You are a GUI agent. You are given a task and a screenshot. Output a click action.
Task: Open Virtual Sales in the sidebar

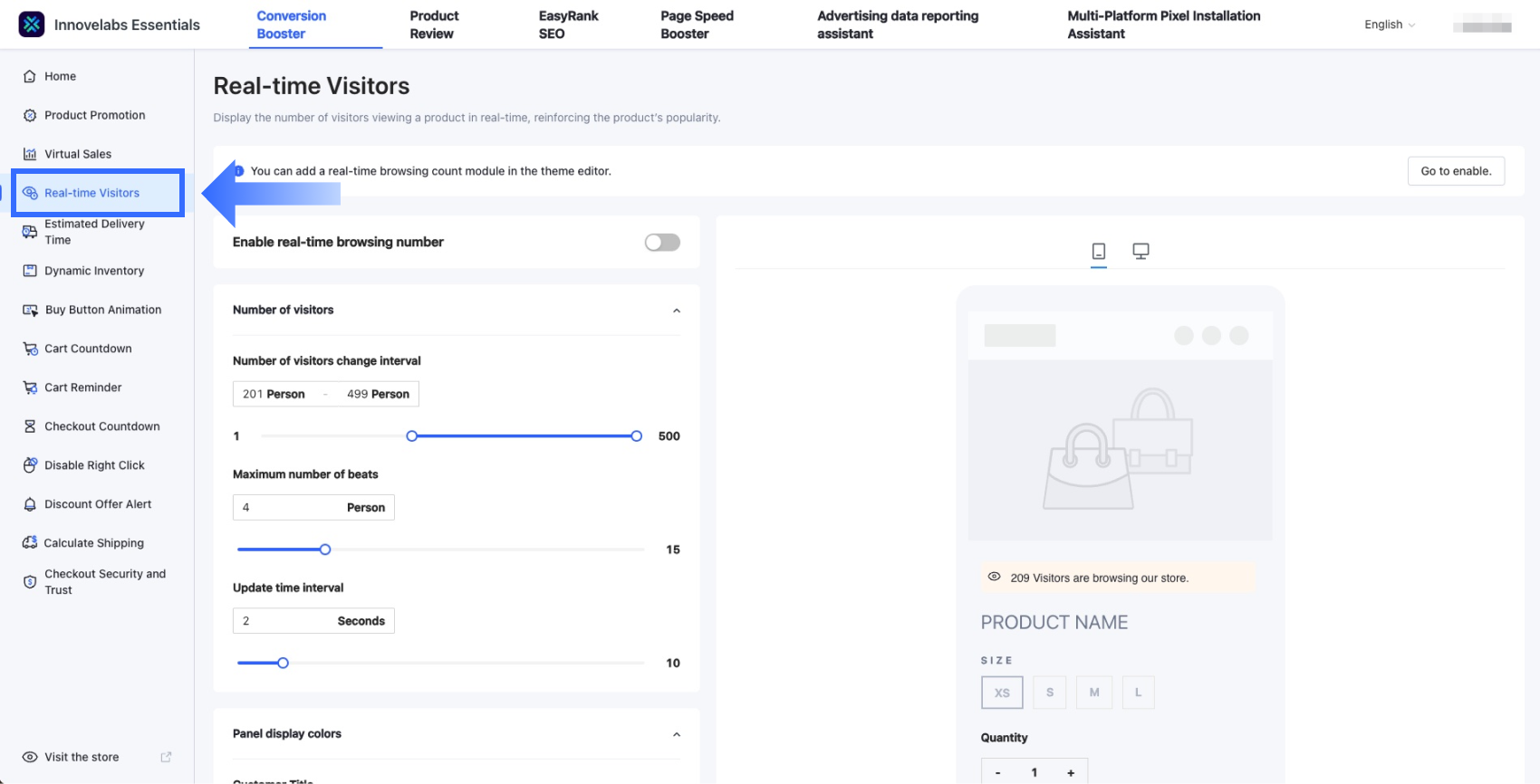tap(78, 154)
